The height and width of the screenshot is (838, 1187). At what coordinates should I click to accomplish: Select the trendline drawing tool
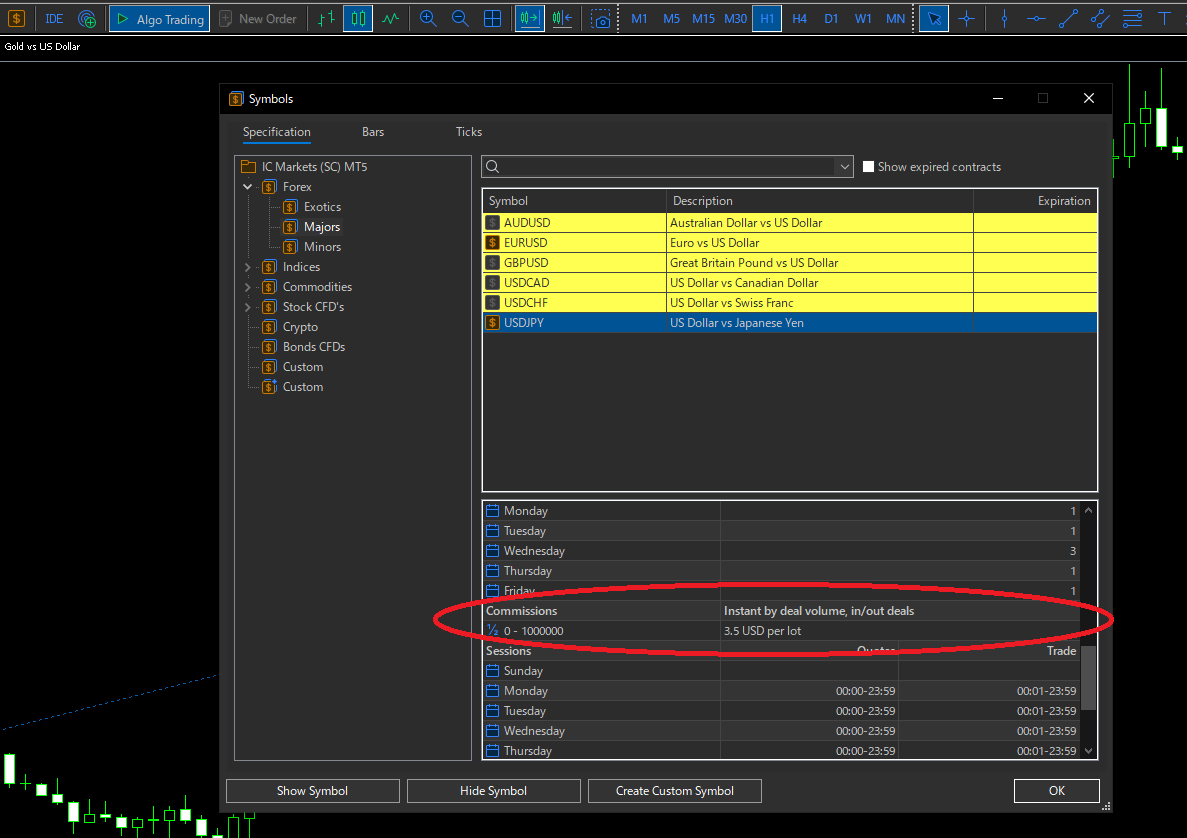(1068, 19)
